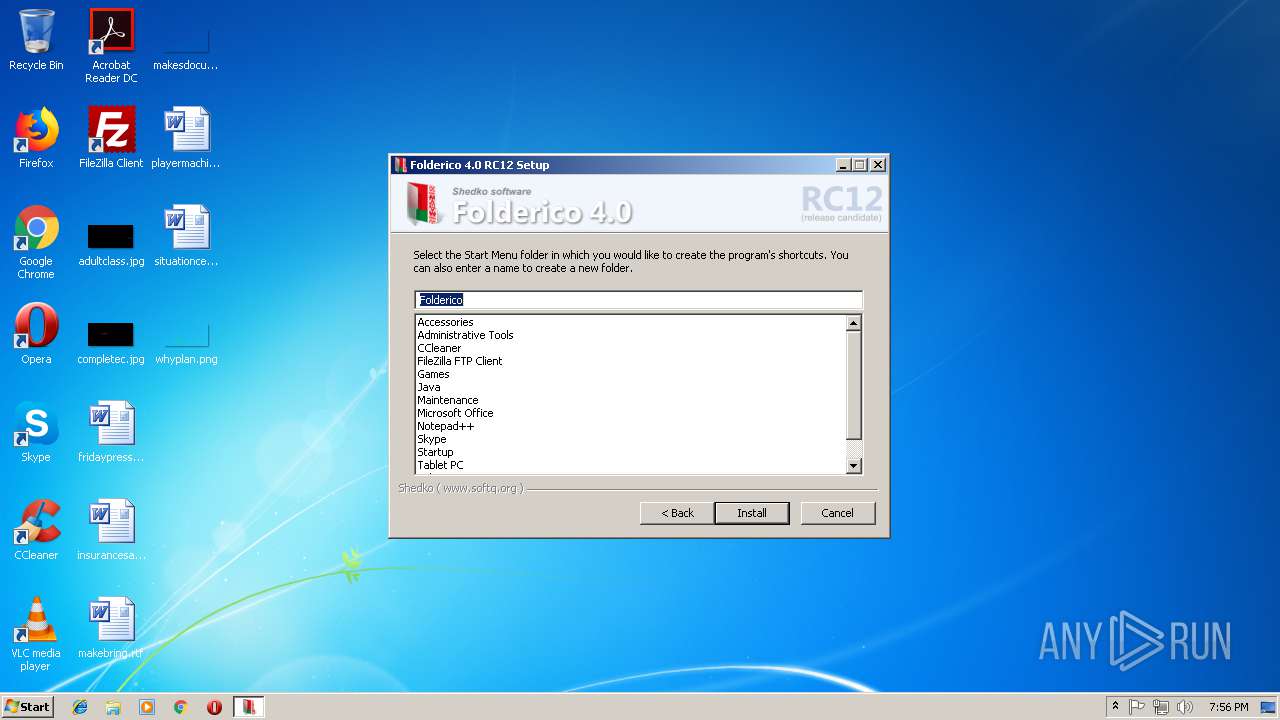Click the list scrollbar up arrow
The width and height of the screenshot is (1280, 720).
click(x=853, y=323)
